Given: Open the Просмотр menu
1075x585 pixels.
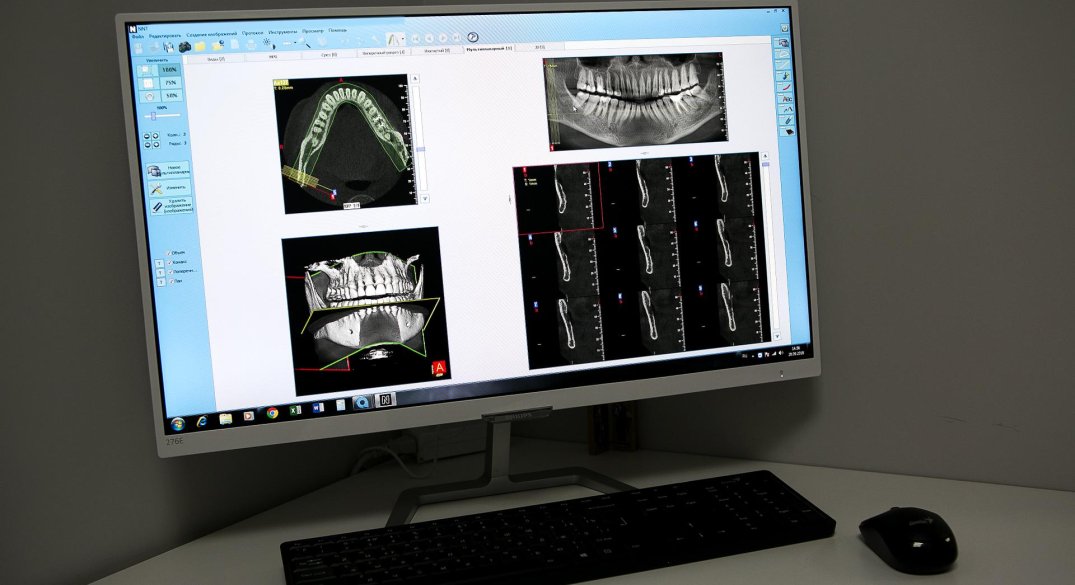Looking at the screenshot, I should [x=313, y=31].
